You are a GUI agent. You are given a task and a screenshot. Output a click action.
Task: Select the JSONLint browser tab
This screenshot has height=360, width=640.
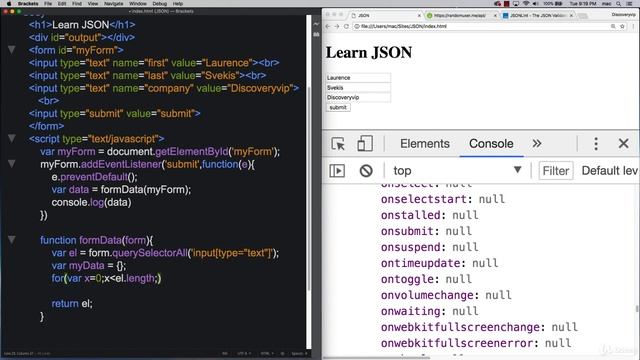click(537, 15)
